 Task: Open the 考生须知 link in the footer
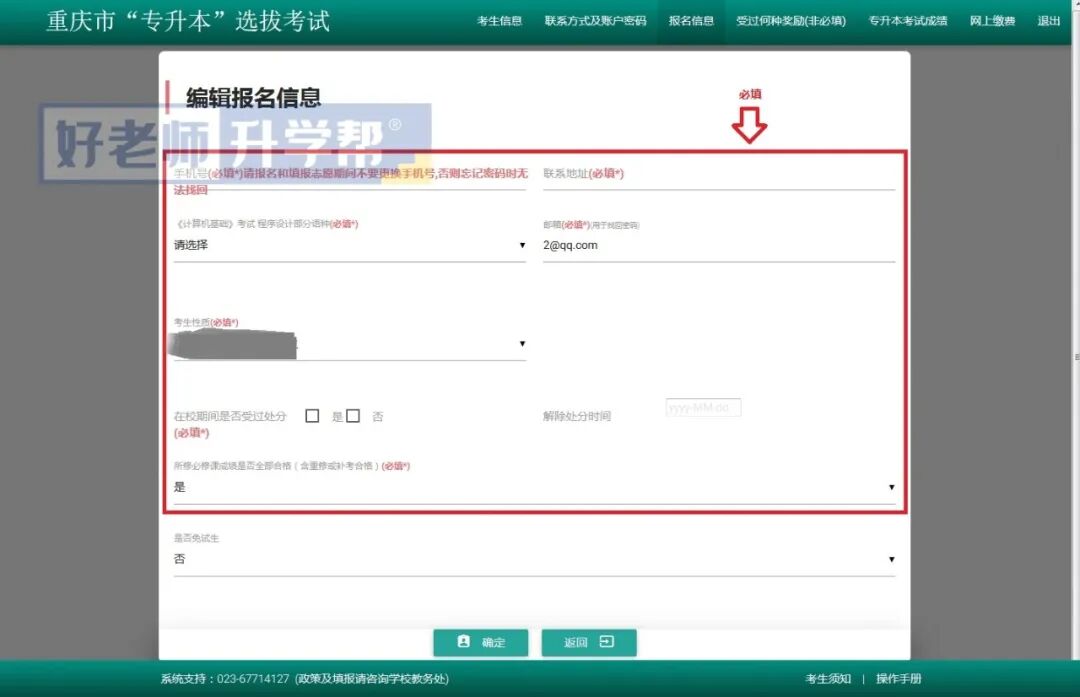827,678
